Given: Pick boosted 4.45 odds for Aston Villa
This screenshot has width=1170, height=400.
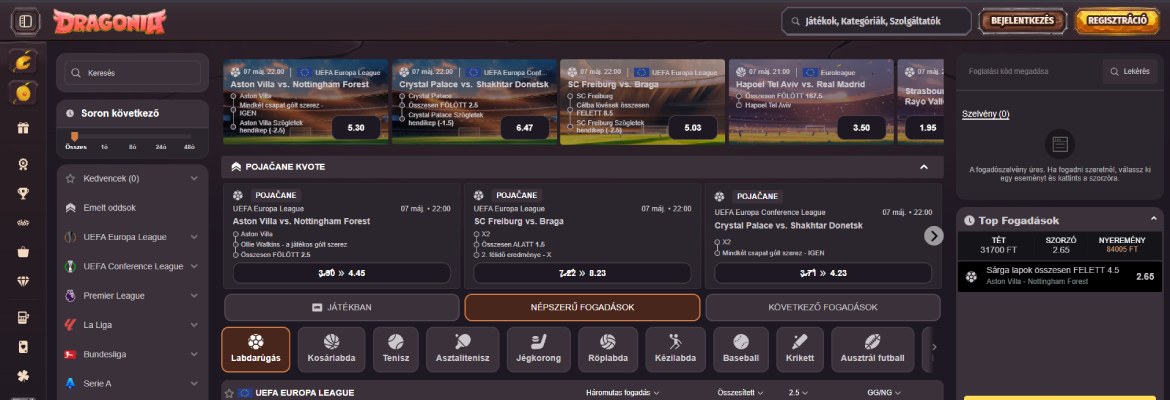Looking at the screenshot, I should coord(342,273).
